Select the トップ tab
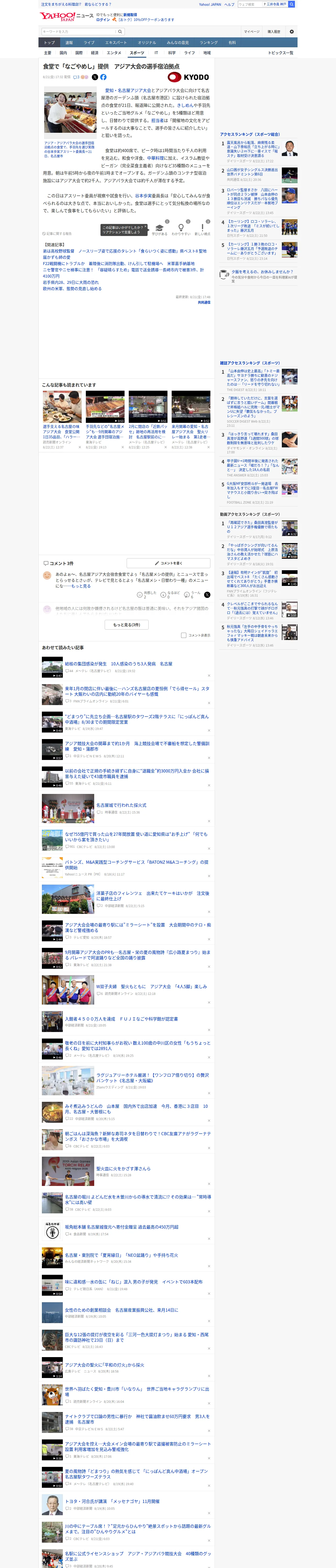Screen dimensions: 336x1568 pos(49,43)
